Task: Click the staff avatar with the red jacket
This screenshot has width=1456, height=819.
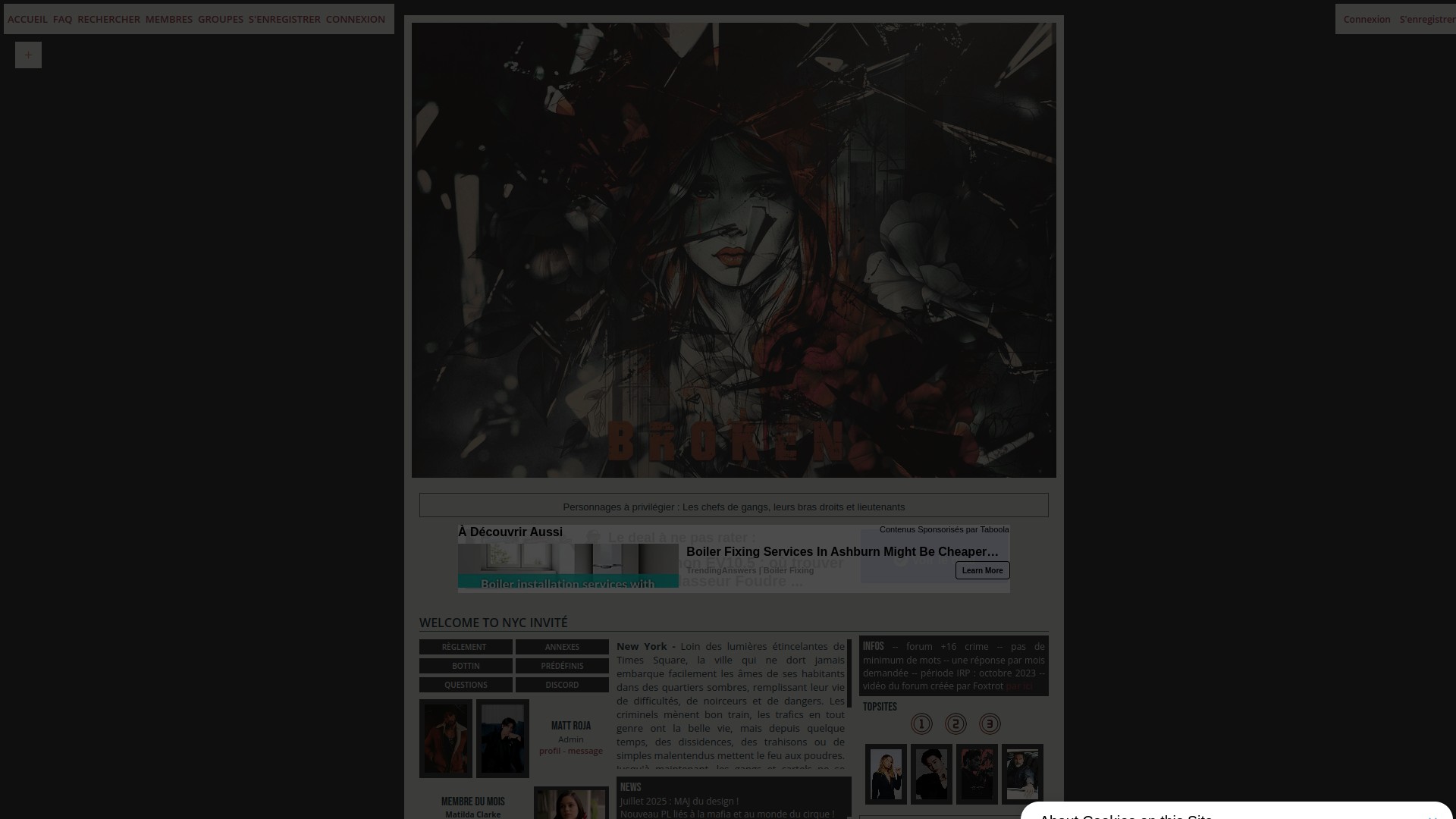Action: pyautogui.click(x=446, y=739)
